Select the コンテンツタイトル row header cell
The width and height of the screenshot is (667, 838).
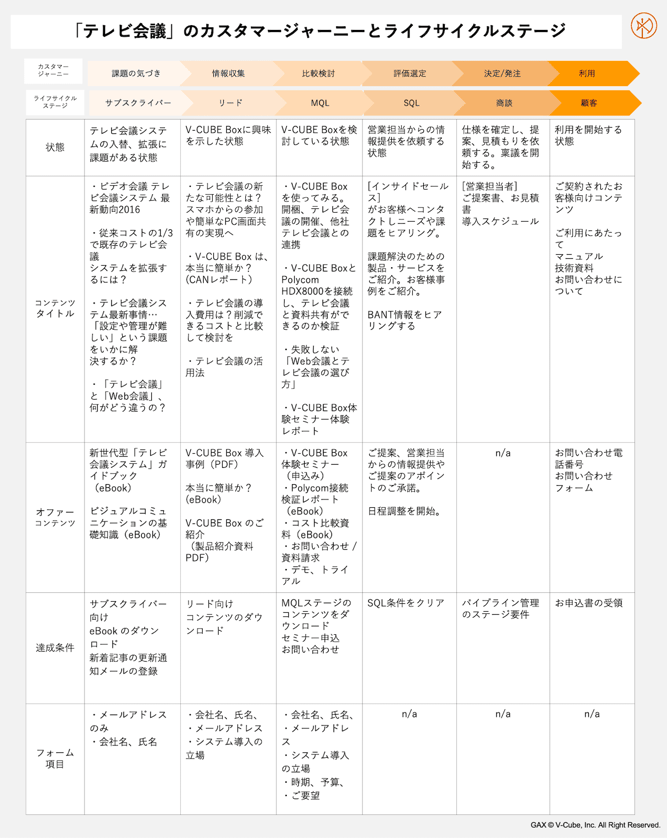pyautogui.click(x=55, y=309)
